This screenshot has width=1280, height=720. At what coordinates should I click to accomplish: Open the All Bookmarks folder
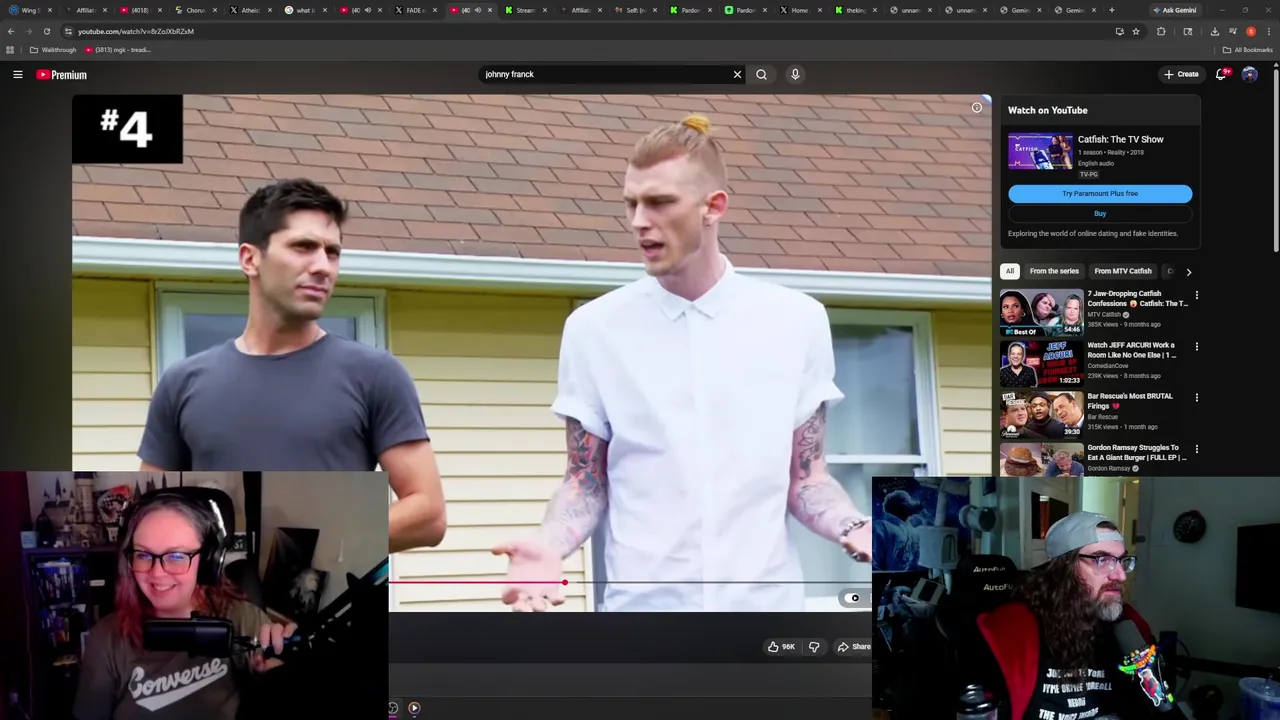click(x=1247, y=50)
